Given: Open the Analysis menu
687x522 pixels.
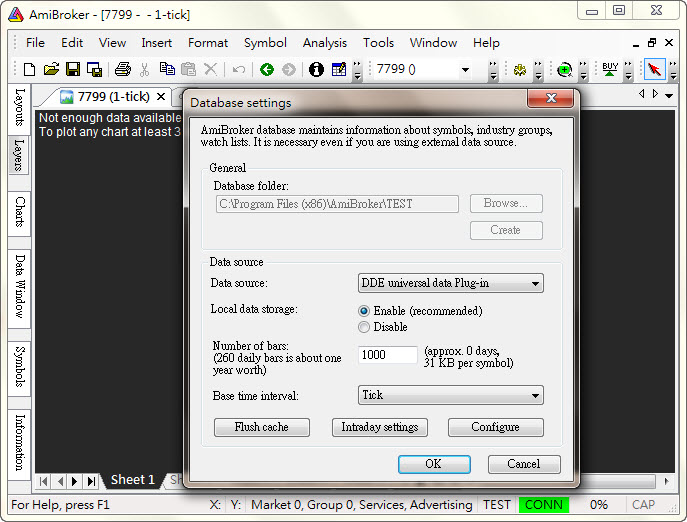Looking at the screenshot, I should click(325, 43).
